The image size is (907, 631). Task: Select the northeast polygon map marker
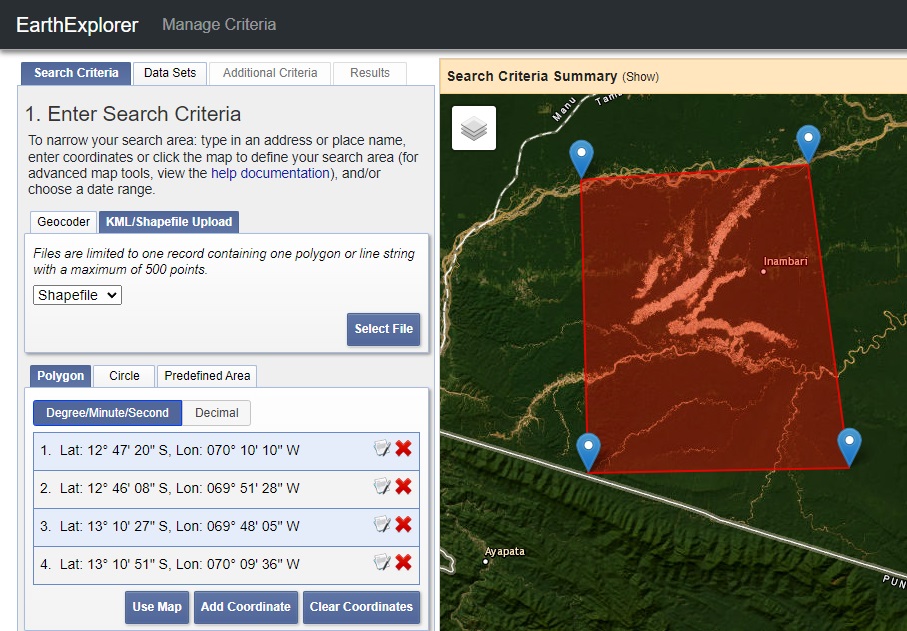pos(808,143)
